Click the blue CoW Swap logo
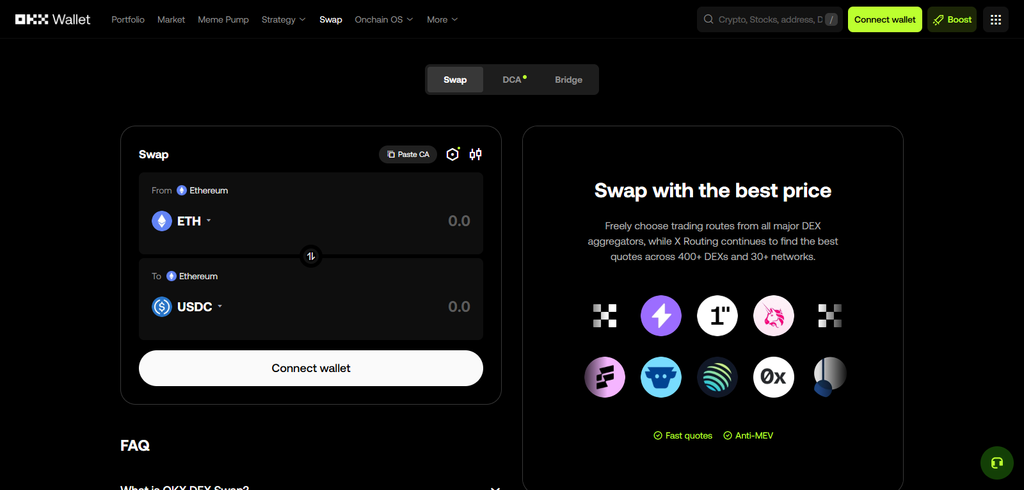 coord(661,377)
